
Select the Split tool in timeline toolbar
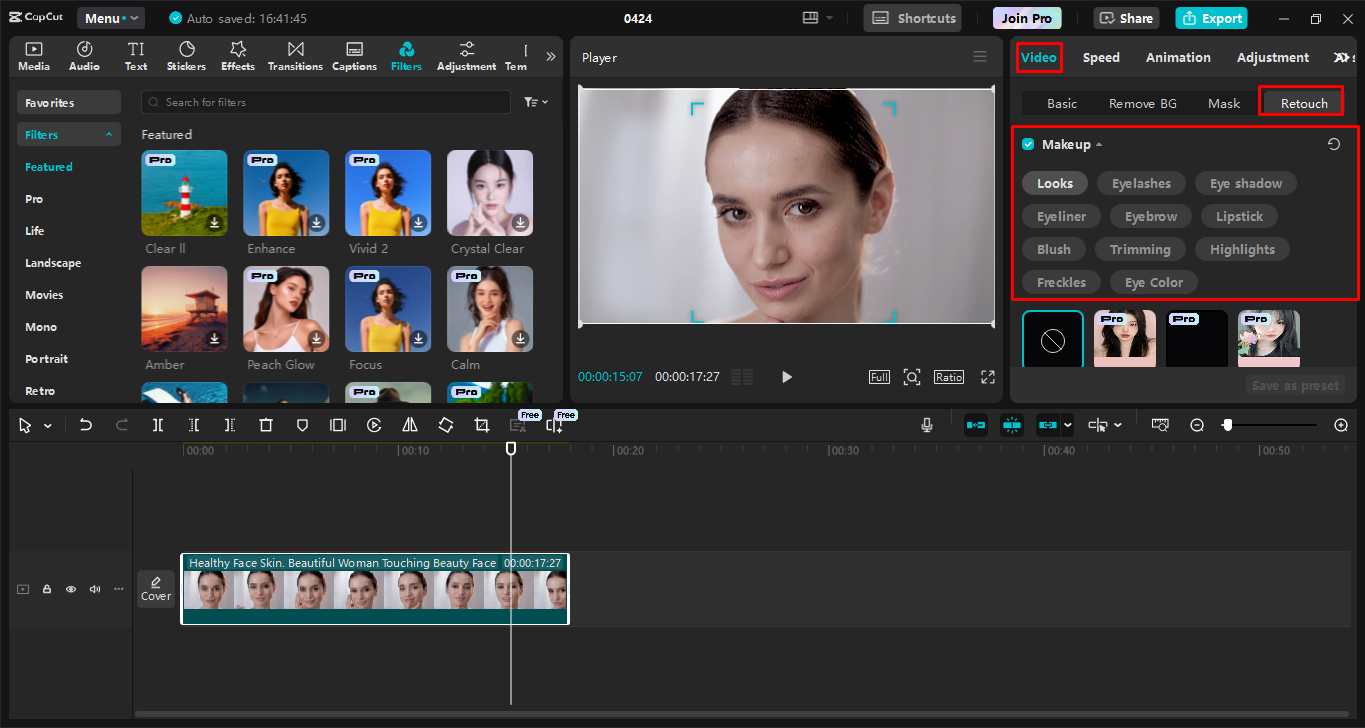[x=157, y=424]
